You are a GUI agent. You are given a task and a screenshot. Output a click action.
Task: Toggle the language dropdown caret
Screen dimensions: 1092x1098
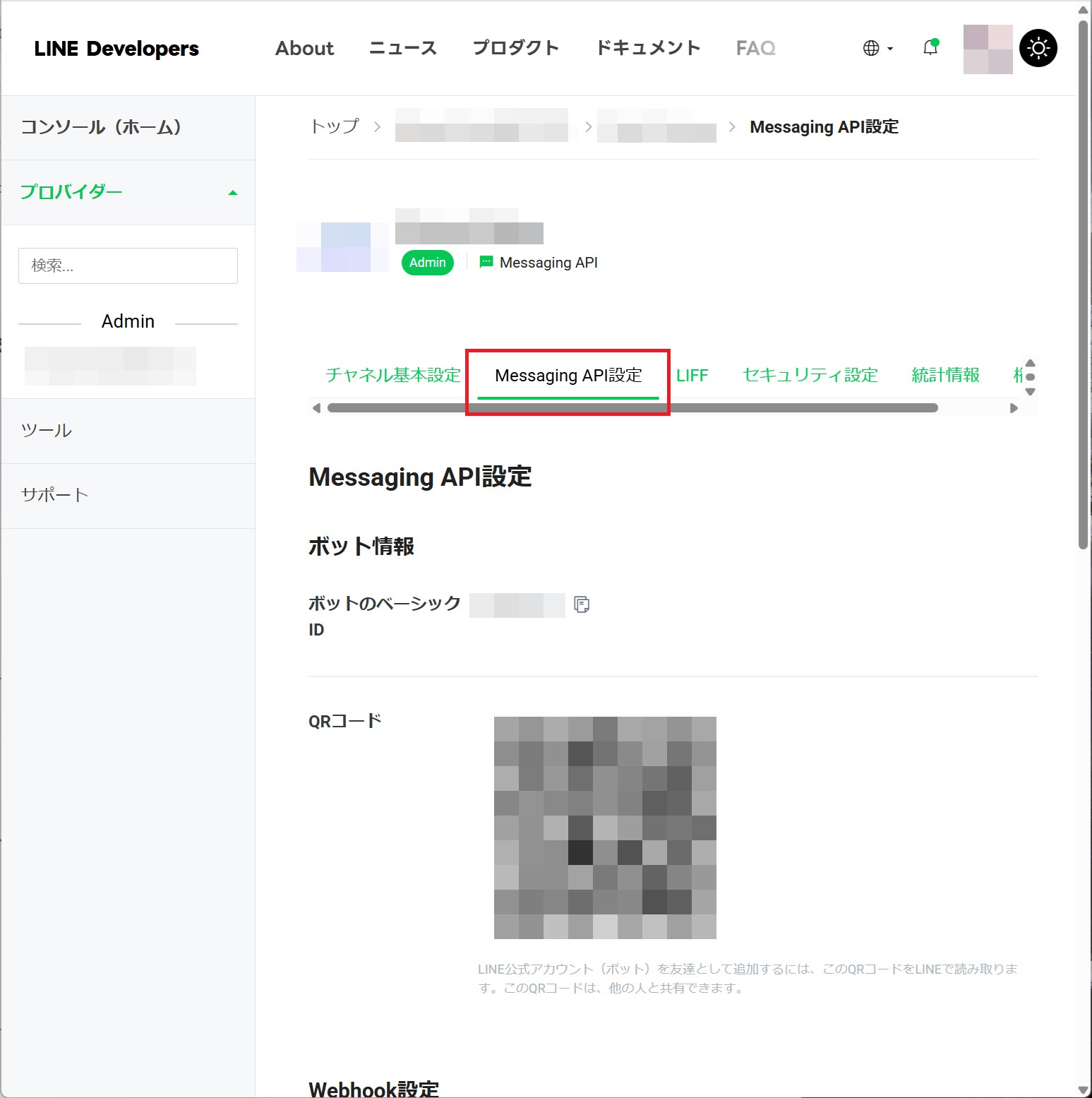(x=889, y=49)
